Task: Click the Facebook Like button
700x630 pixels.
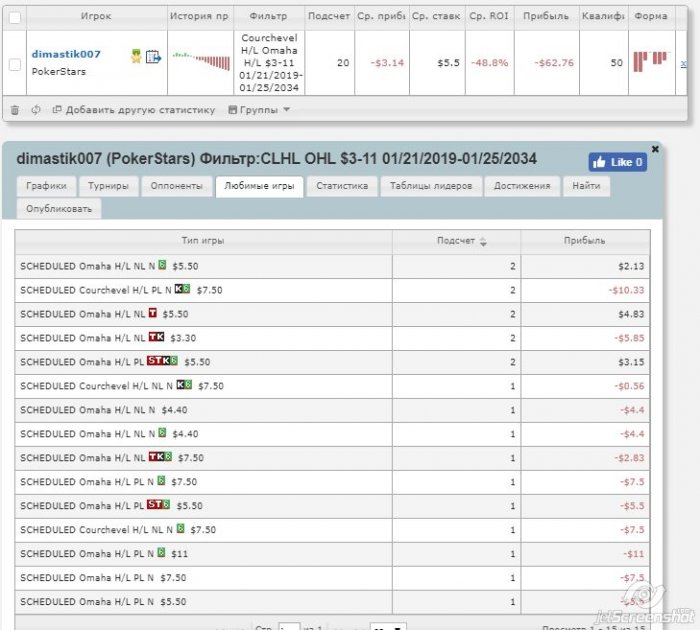Action: click(x=617, y=162)
